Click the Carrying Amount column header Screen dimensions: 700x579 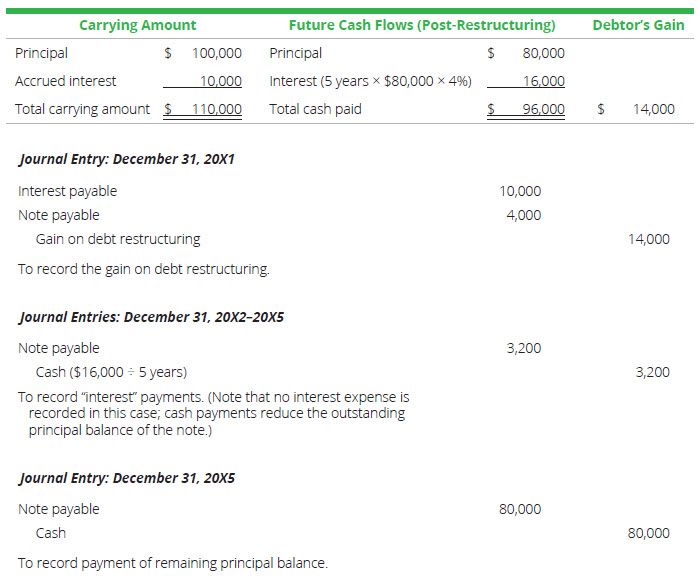click(x=137, y=25)
